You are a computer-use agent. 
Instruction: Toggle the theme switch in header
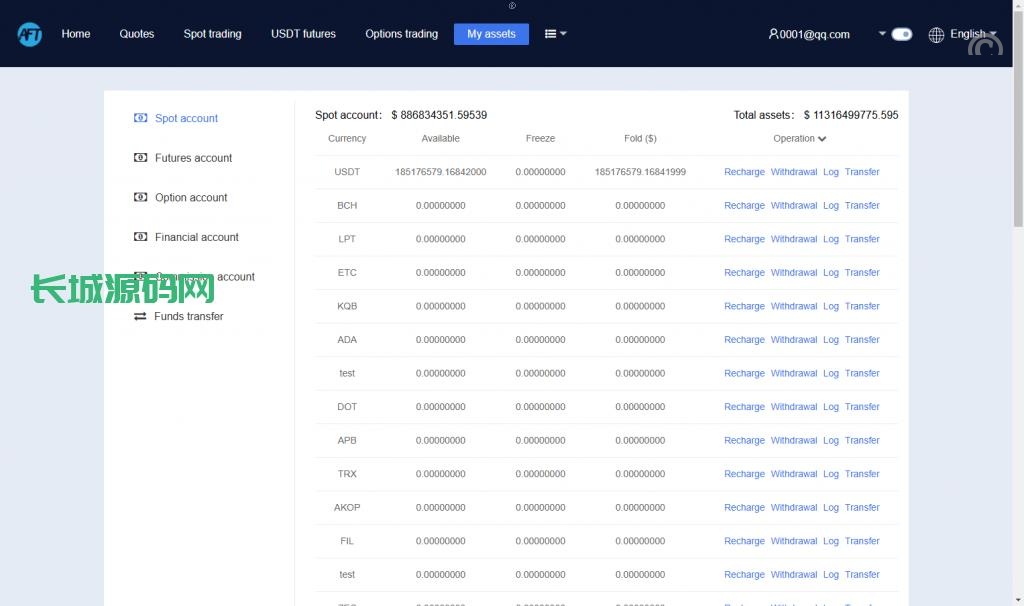pyautogui.click(x=902, y=34)
